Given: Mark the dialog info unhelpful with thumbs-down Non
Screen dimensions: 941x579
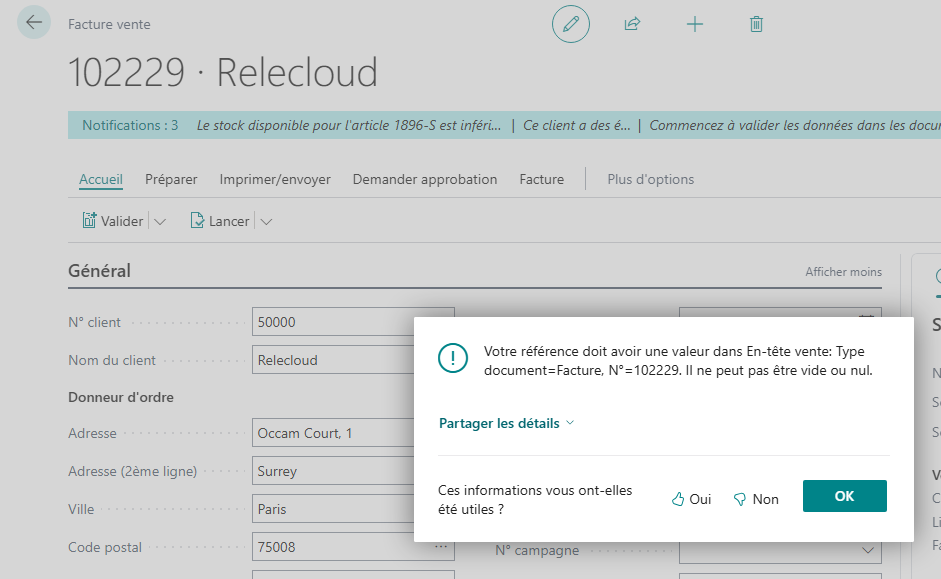Looking at the screenshot, I should (755, 498).
